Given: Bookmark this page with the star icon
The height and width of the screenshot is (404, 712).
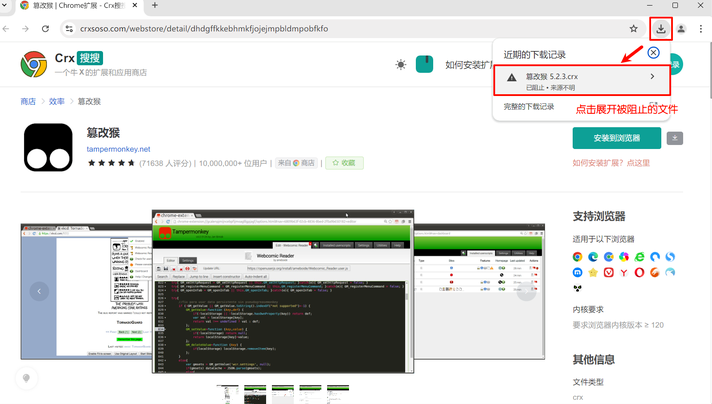Looking at the screenshot, I should pyautogui.click(x=633, y=29).
